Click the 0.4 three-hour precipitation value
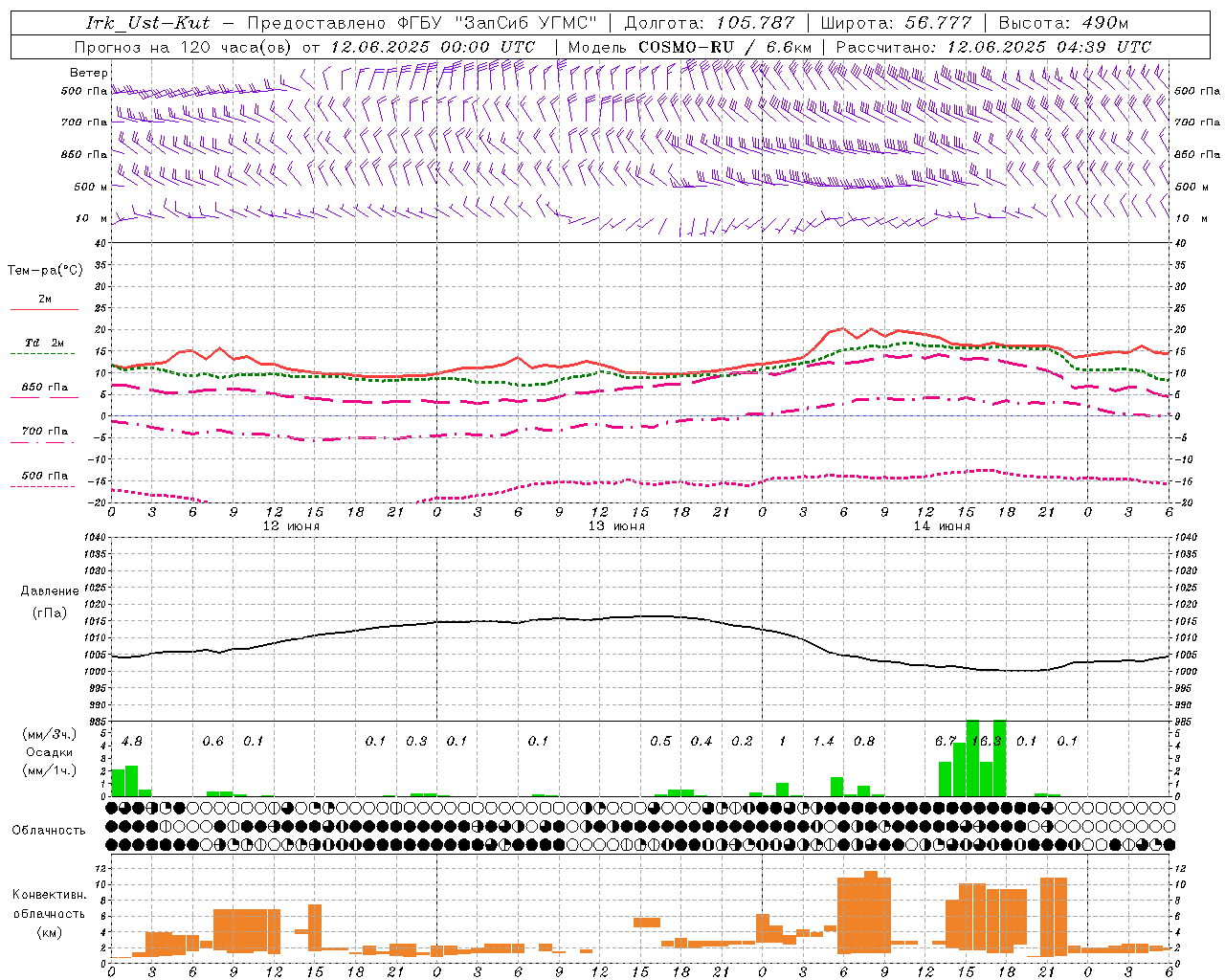The width and height of the screenshot is (1225, 980). tap(702, 741)
